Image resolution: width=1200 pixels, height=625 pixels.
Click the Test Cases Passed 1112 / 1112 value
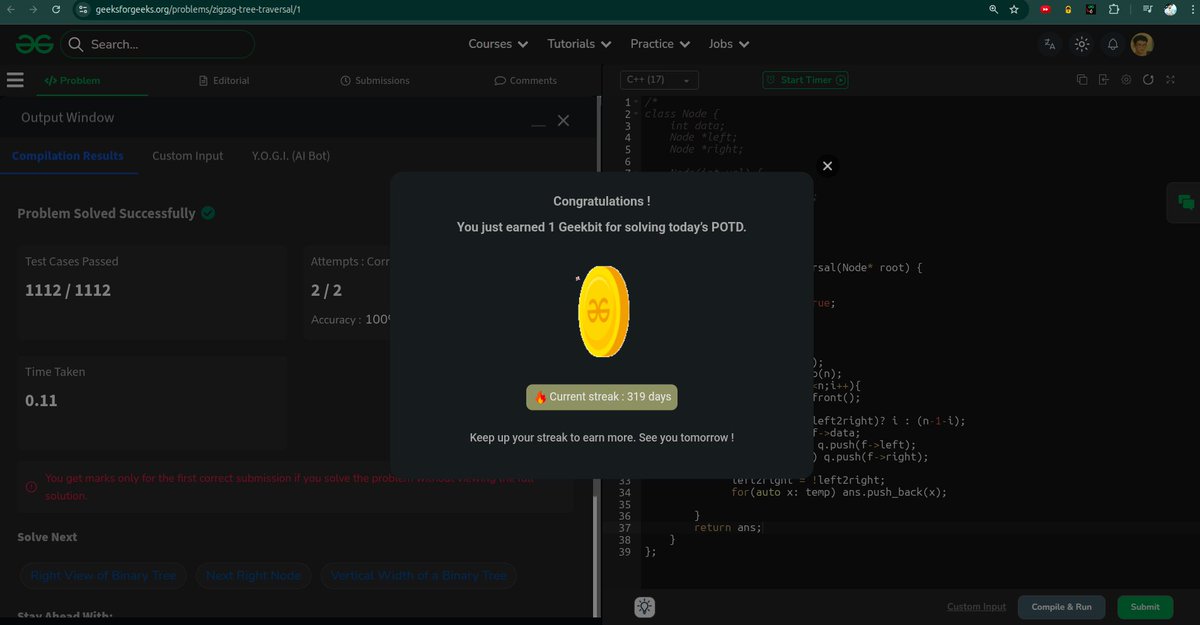pyautogui.click(x=68, y=291)
